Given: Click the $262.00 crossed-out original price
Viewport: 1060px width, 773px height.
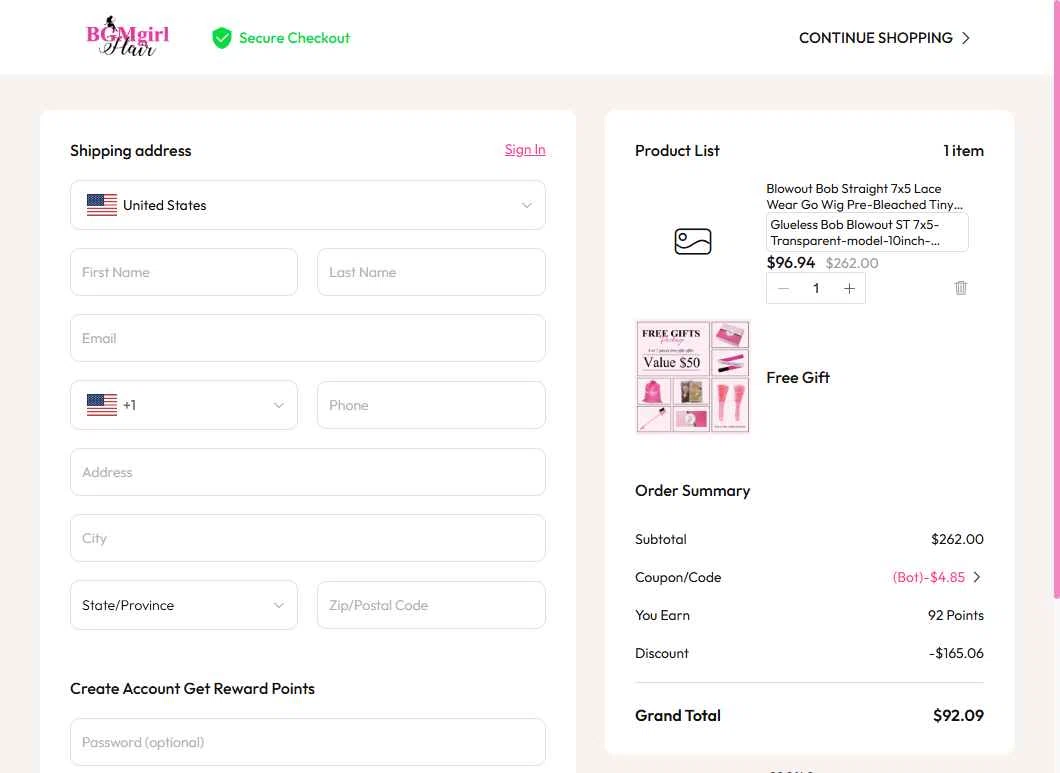Looking at the screenshot, I should [852, 263].
